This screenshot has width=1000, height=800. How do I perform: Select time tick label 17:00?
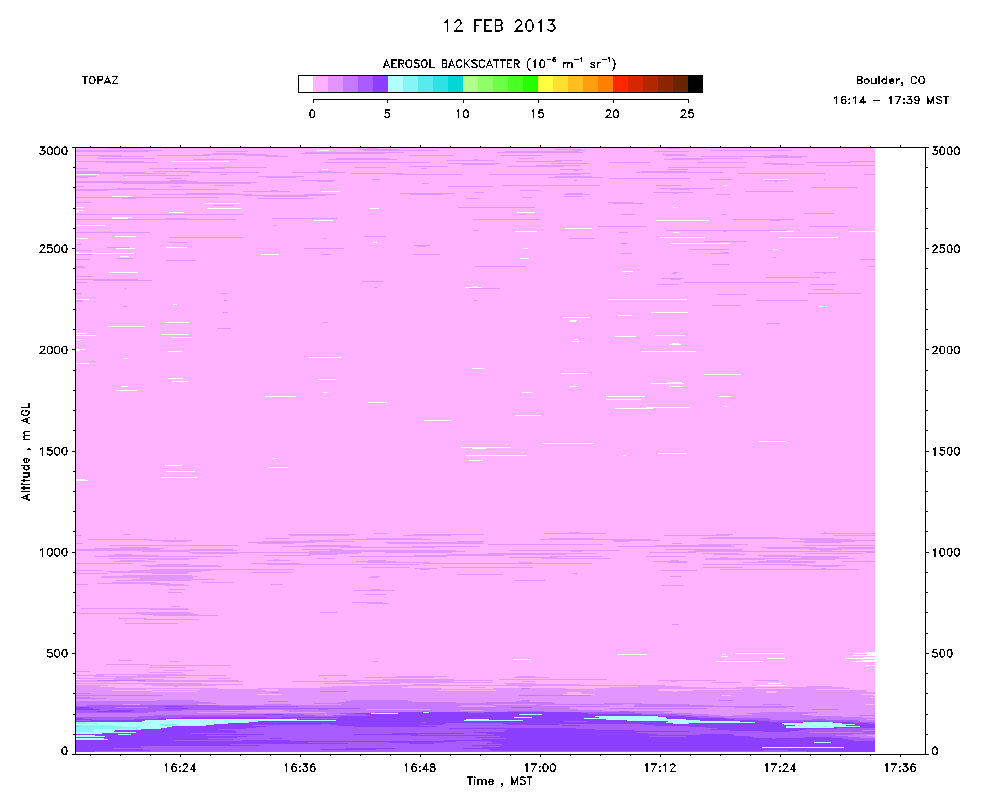[x=540, y=768]
